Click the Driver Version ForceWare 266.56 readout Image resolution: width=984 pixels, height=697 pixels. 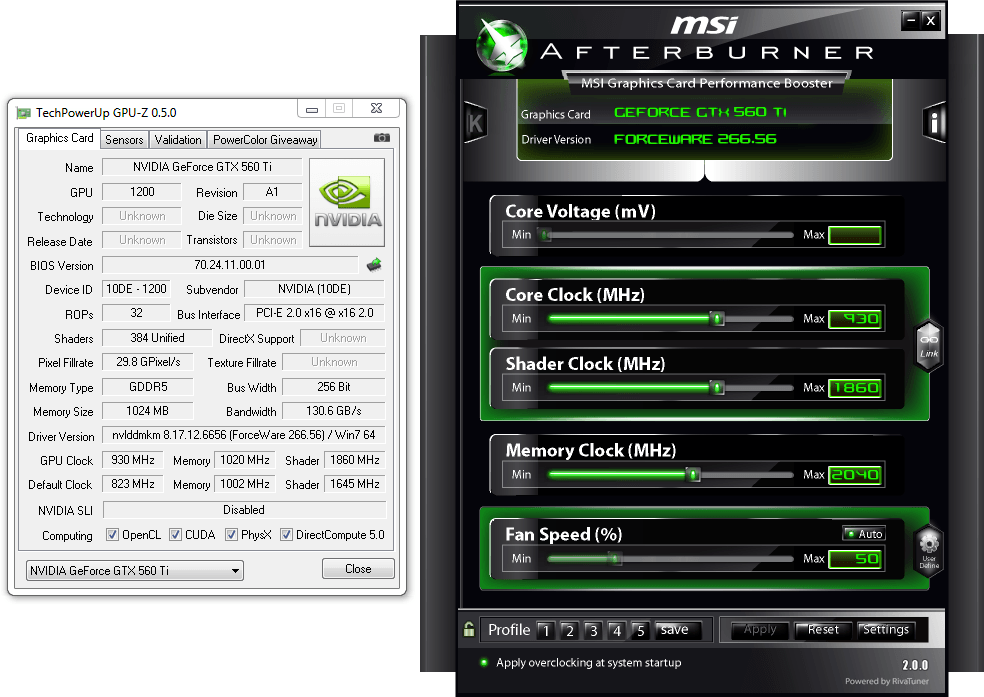click(695, 139)
